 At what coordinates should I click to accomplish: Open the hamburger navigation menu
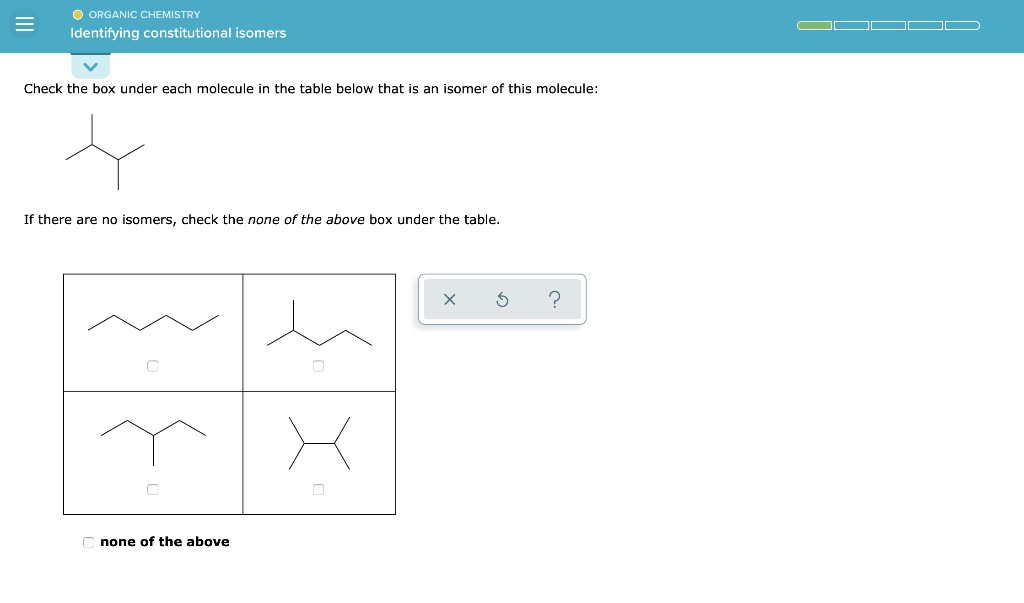(x=24, y=23)
